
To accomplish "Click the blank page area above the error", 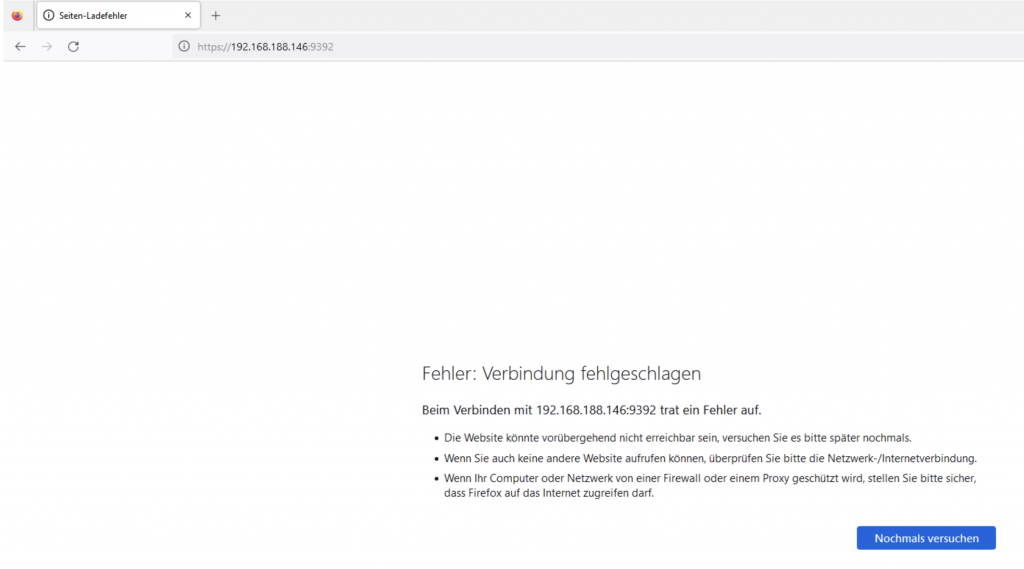I will point(512,200).
